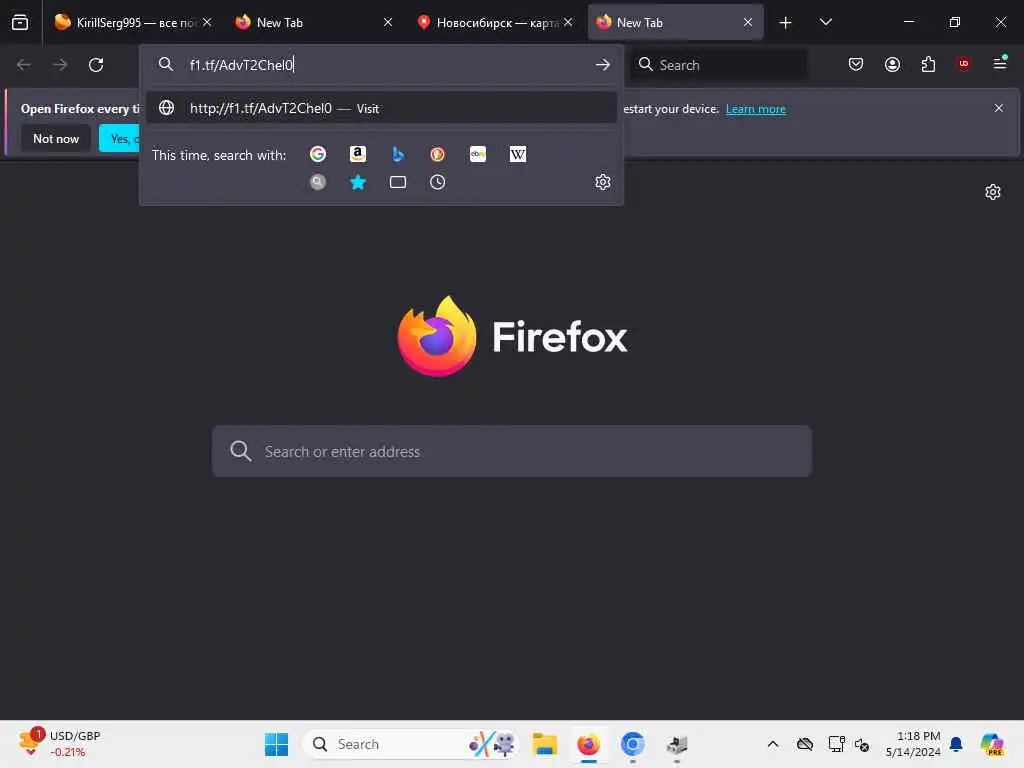Search this time with Google

[x=318, y=154]
